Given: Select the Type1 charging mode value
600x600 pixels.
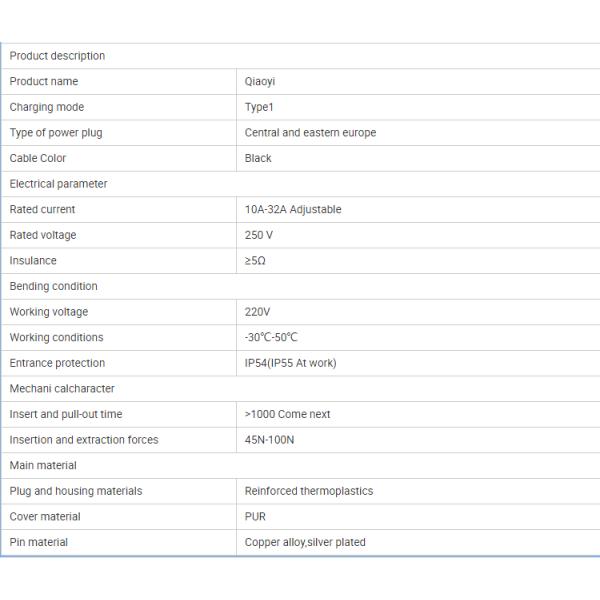Looking at the screenshot, I should 259,107.
